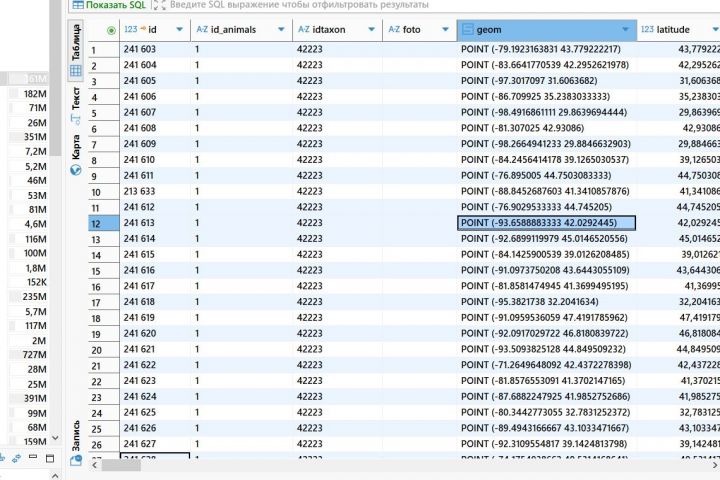Select id_animals cell in row 241 620
The height and width of the screenshot is (480, 720).
click(x=242, y=333)
